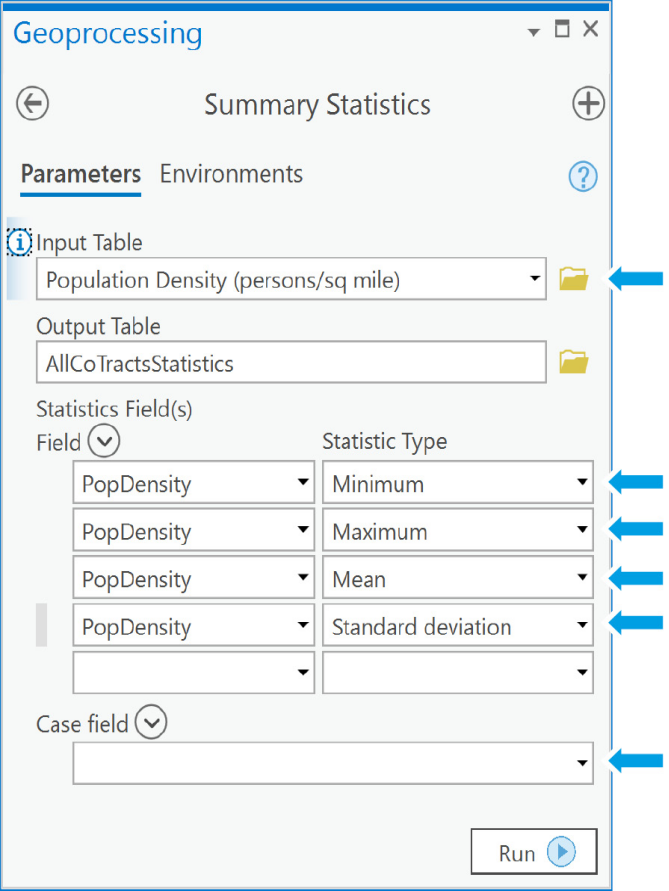Click the plus icon beside Summary Statistics
The image size is (669, 891).
(x=588, y=103)
